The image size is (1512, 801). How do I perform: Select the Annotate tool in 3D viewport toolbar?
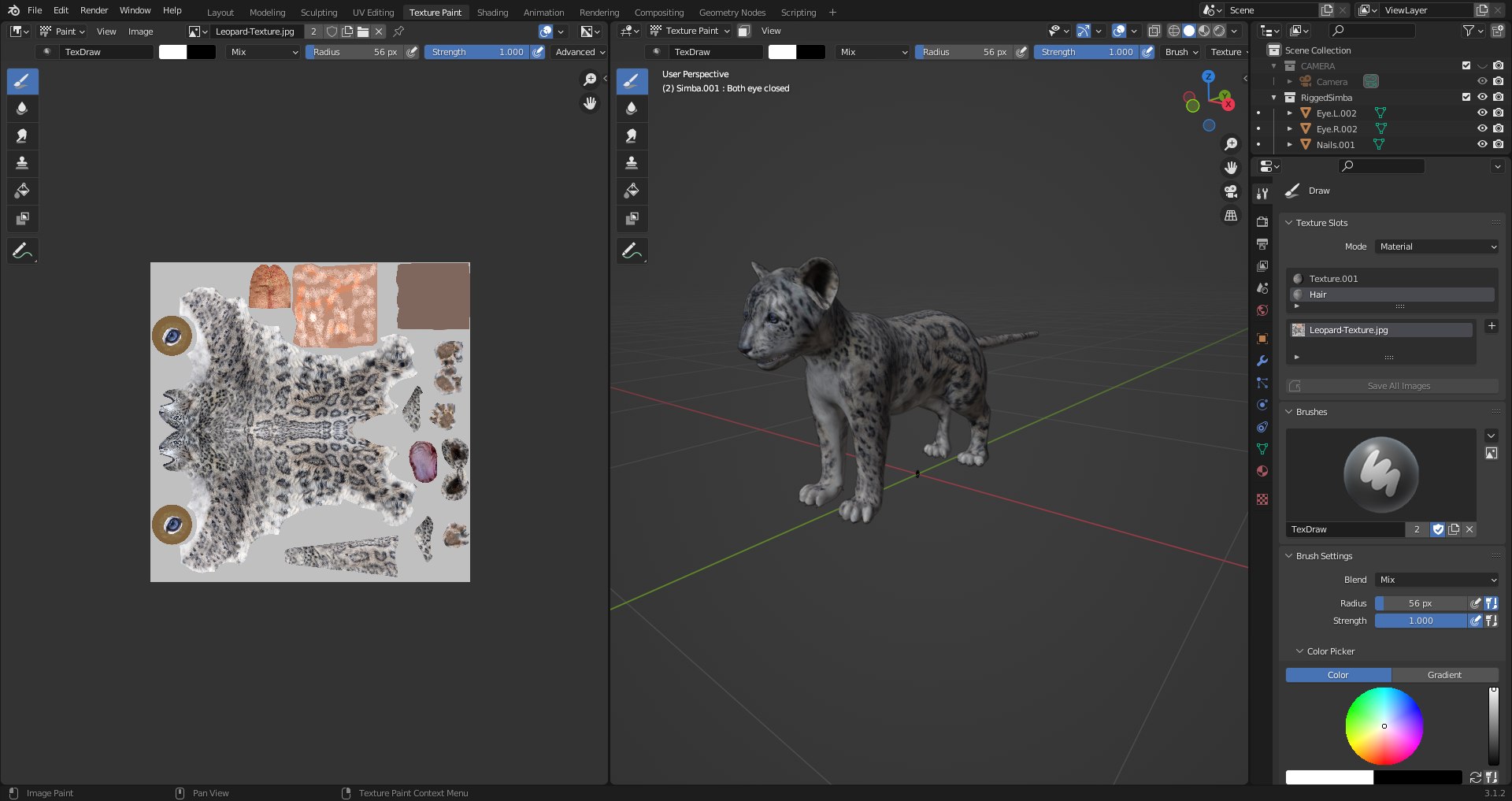pos(632,251)
